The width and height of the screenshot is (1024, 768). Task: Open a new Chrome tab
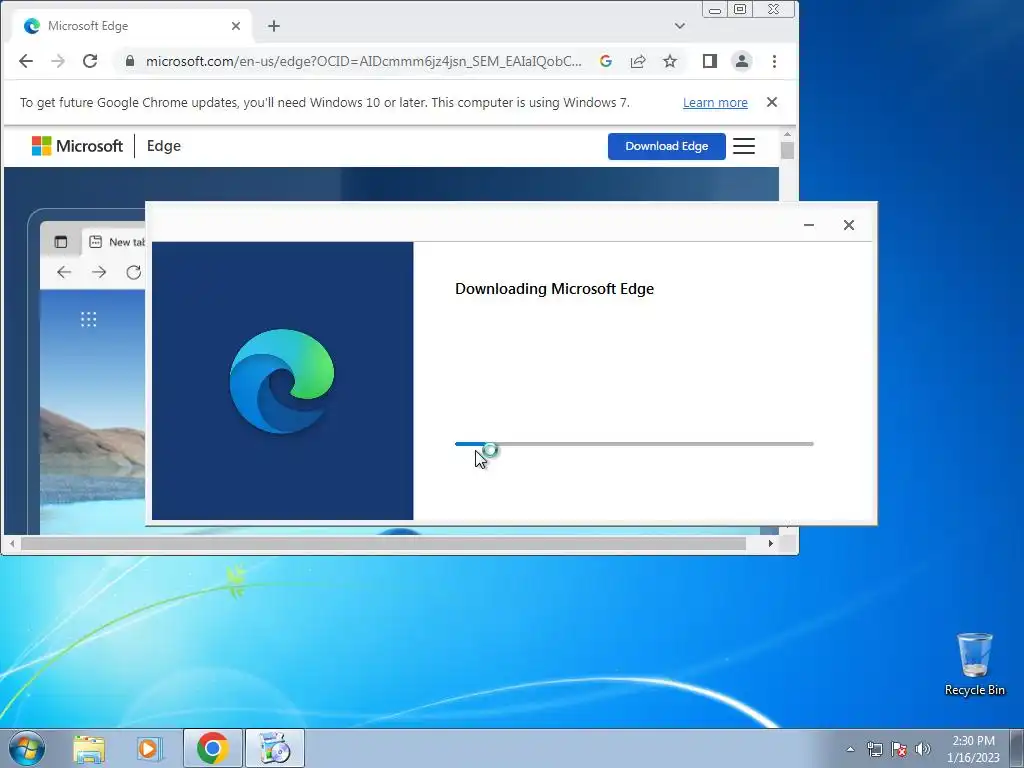274,26
